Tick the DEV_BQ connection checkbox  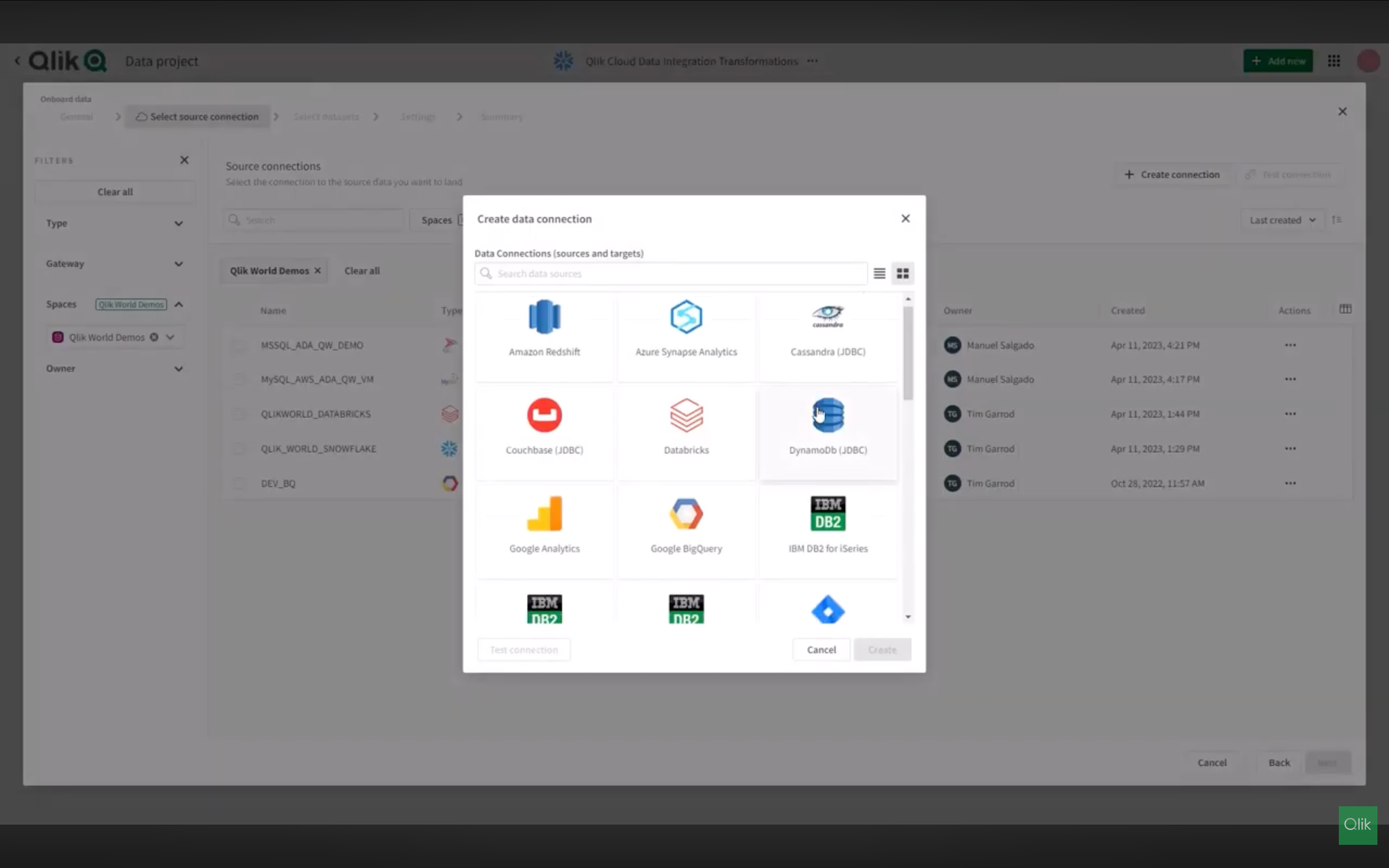239,483
